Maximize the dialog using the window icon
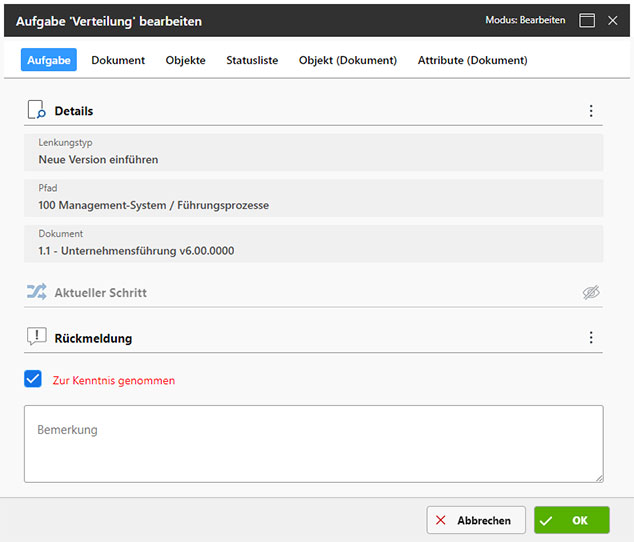634x542 pixels. pyautogui.click(x=587, y=20)
